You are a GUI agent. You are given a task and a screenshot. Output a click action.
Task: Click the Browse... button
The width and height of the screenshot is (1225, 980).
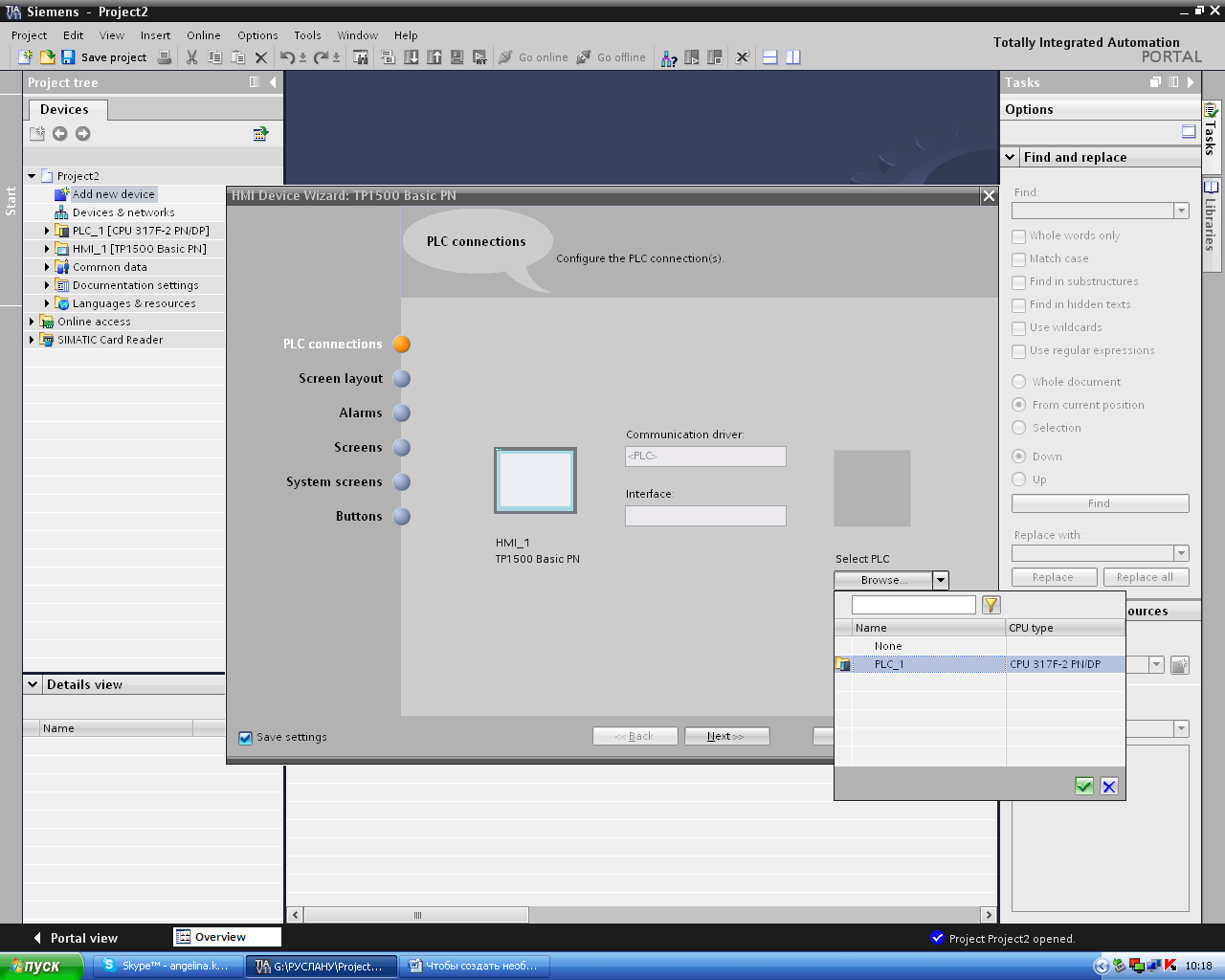point(883,580)
